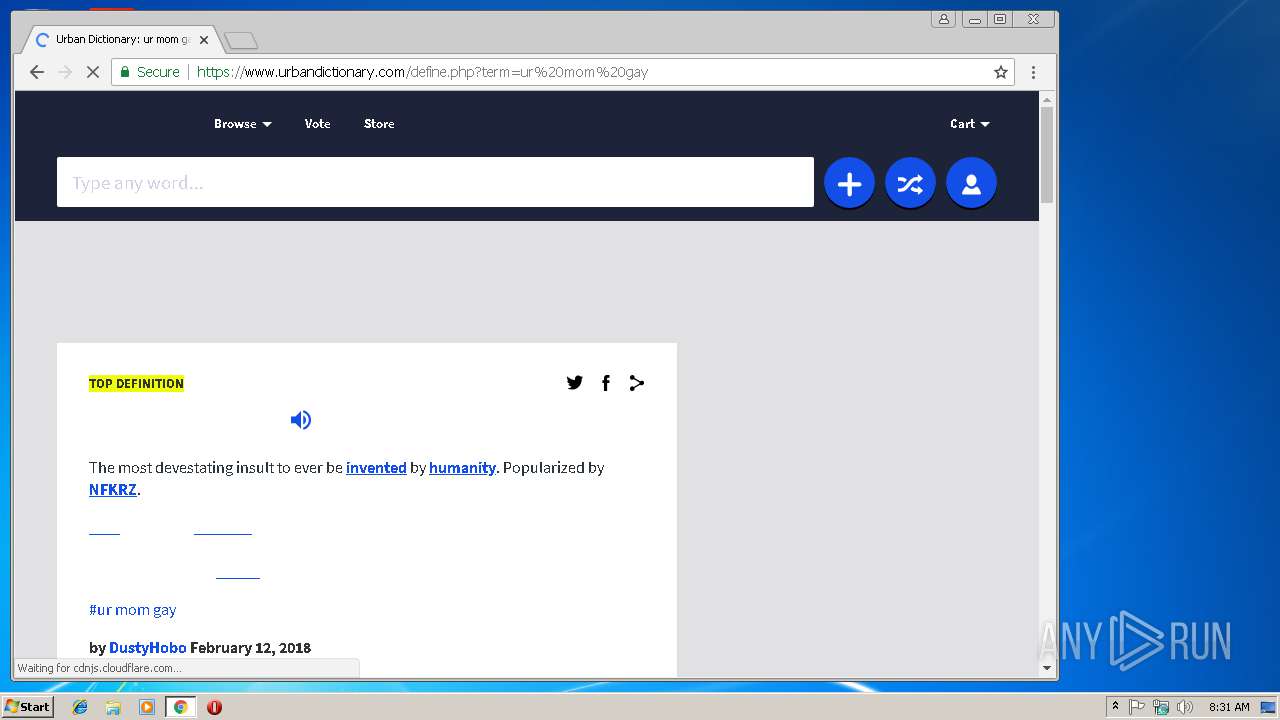Click the Chrome taskbar icon
The image size is (1280, 720).
tap(180, 707)
